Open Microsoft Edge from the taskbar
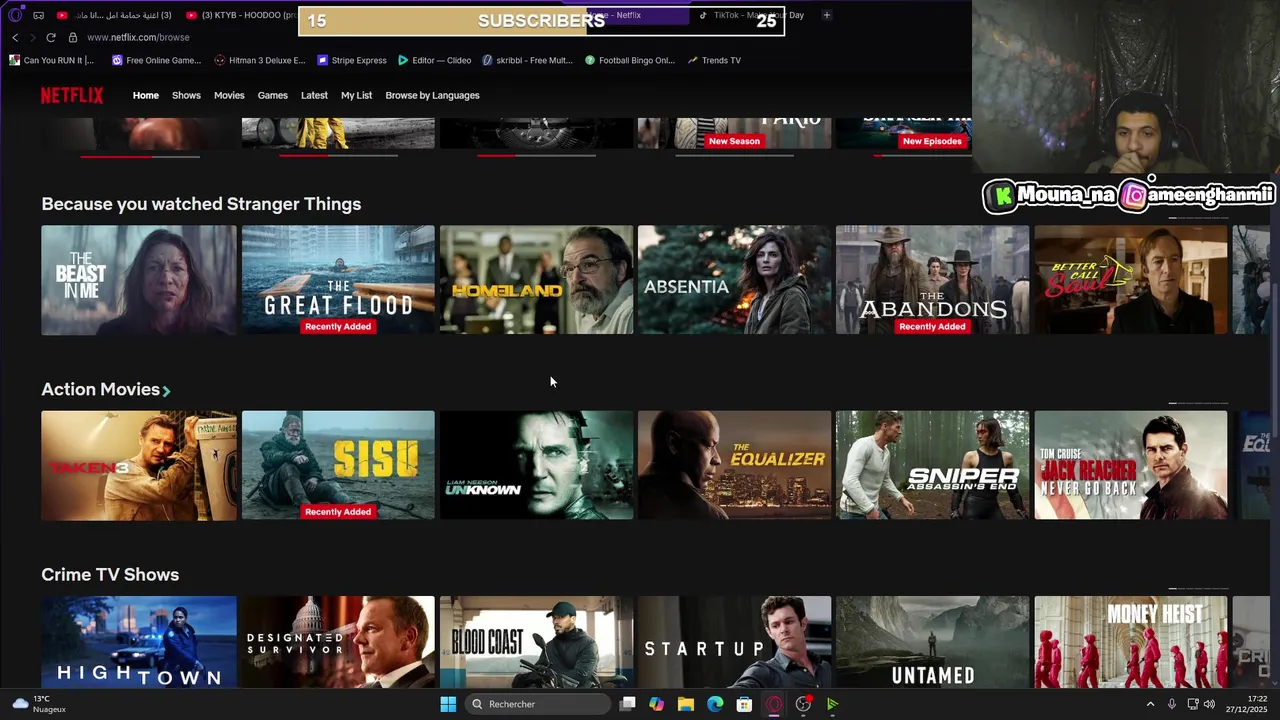This screenshot has width=1280, height=720. (x=715, y=704)
